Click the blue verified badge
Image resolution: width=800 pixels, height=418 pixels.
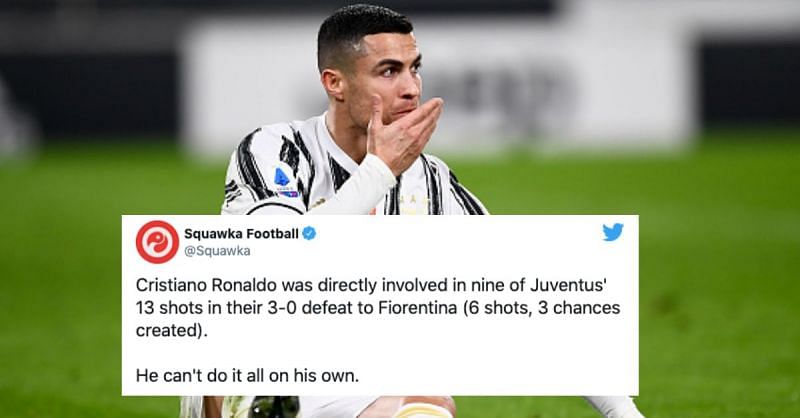click(x=309, y=234)
